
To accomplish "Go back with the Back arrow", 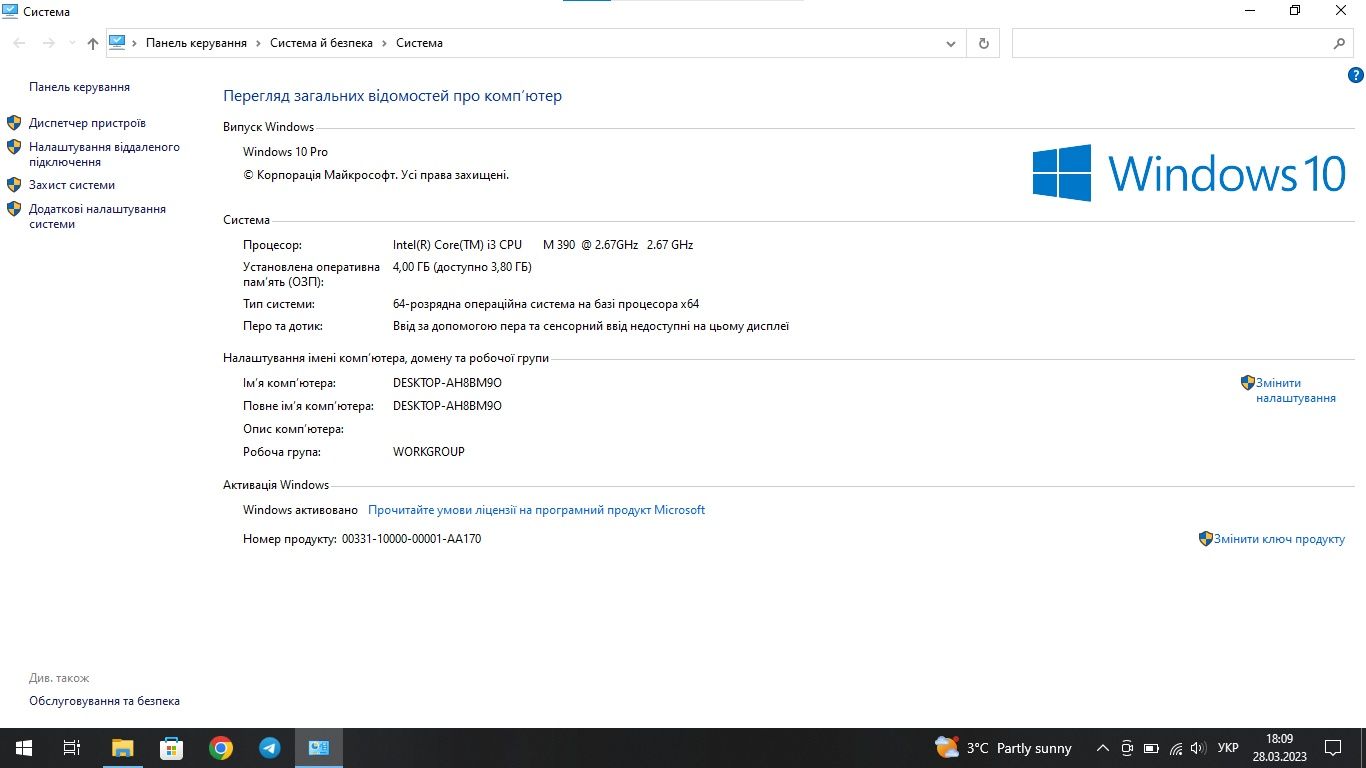I will pyautogui.click(x=19, y=43).
